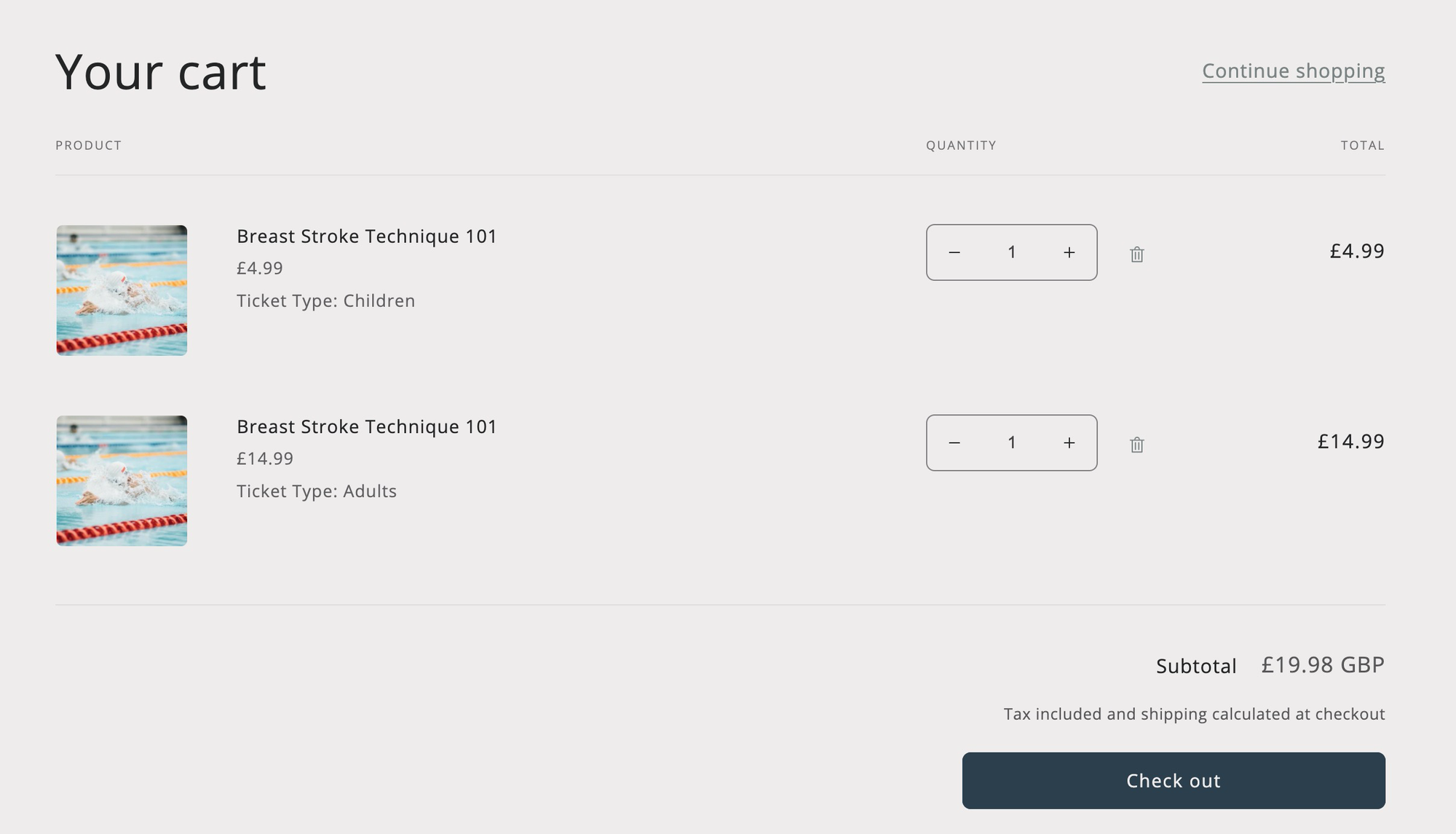Click the decrement button for Children ticket
This screenshot has height=834, width=1456.
955,252
